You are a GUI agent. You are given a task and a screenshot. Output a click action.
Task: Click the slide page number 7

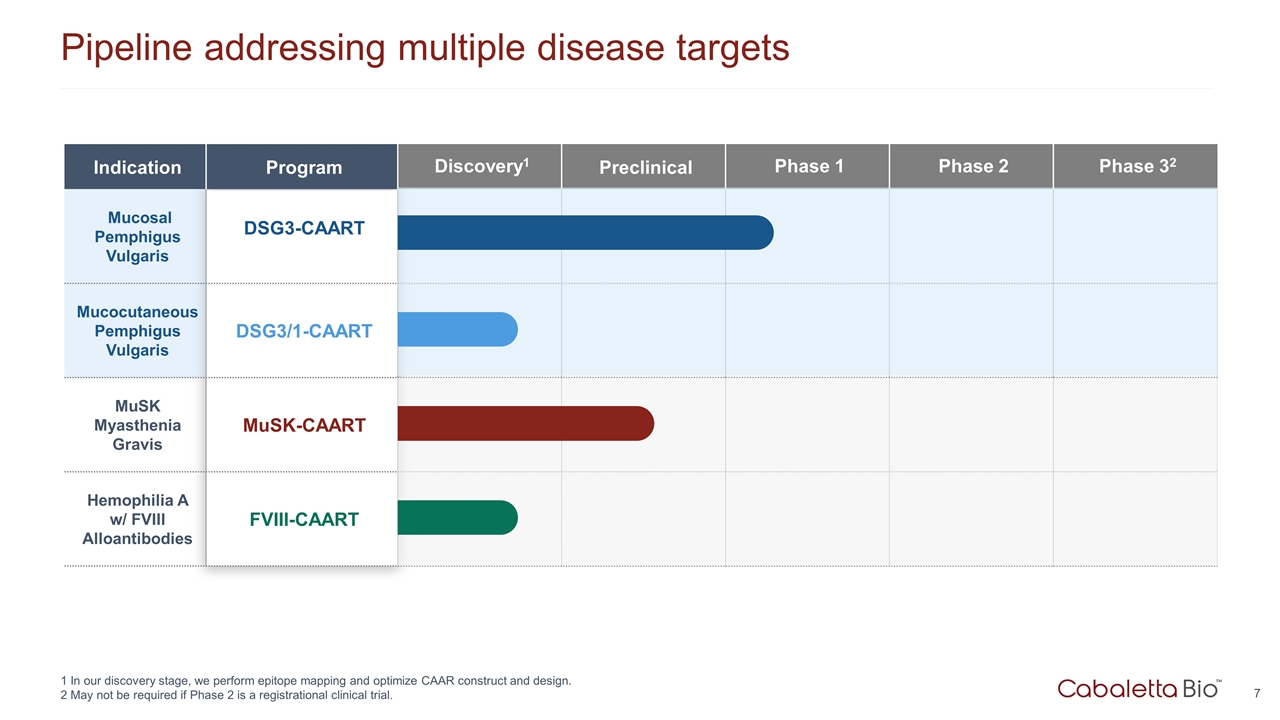[x=1256, y=693]
